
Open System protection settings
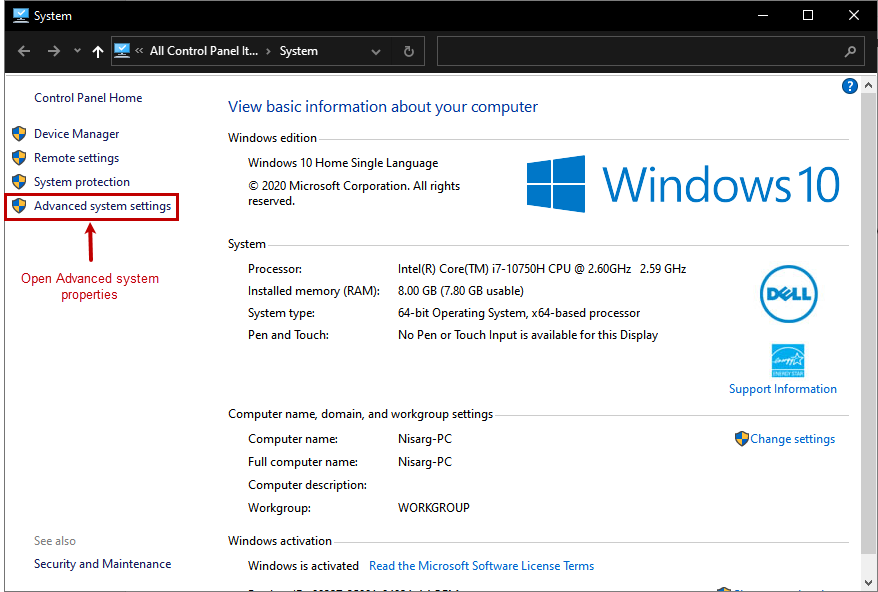pos(82,182)
